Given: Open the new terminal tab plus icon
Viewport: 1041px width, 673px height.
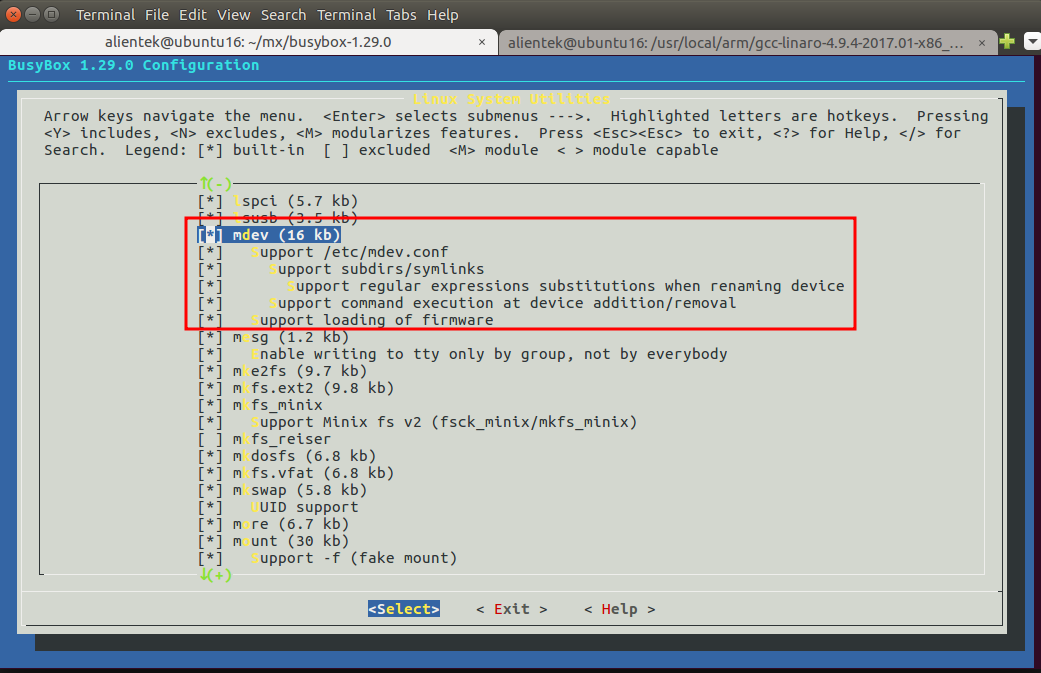Looking at the screenshot, I should 1007,41.
